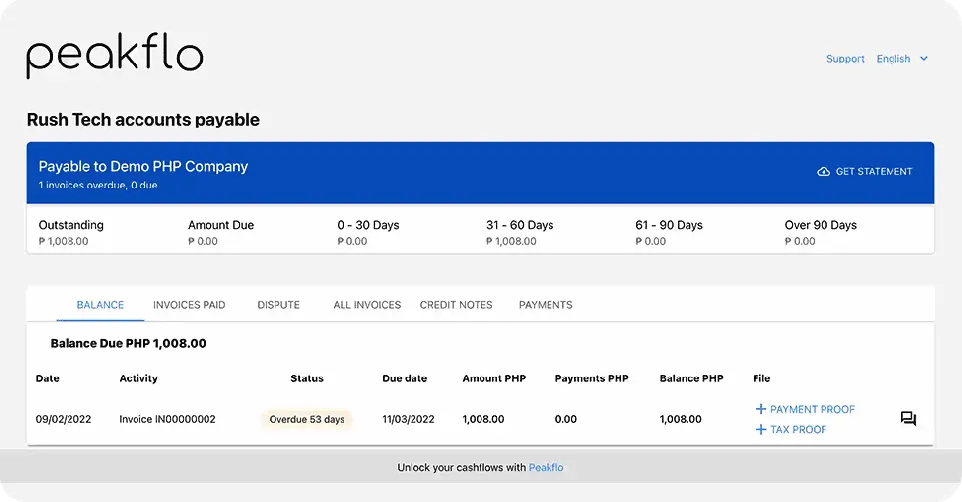The image size is (962, 502).
Task: Click the Overdue 53 days status badge
Action: point(307,419)
